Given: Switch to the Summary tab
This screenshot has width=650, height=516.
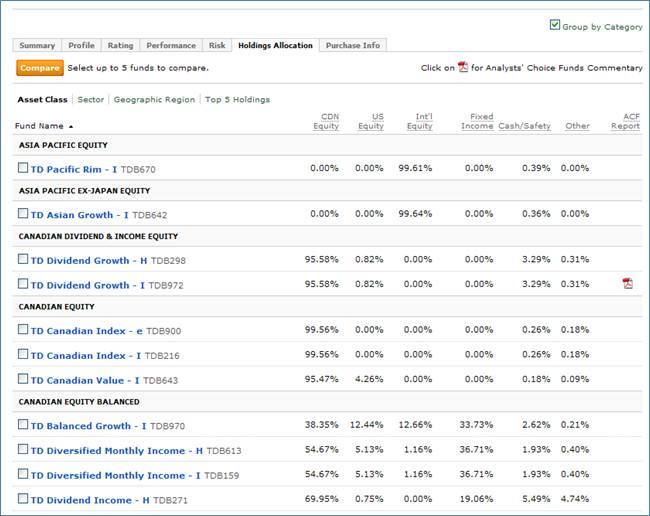Looking at the screenshot, I should click(x=37, y=45).
